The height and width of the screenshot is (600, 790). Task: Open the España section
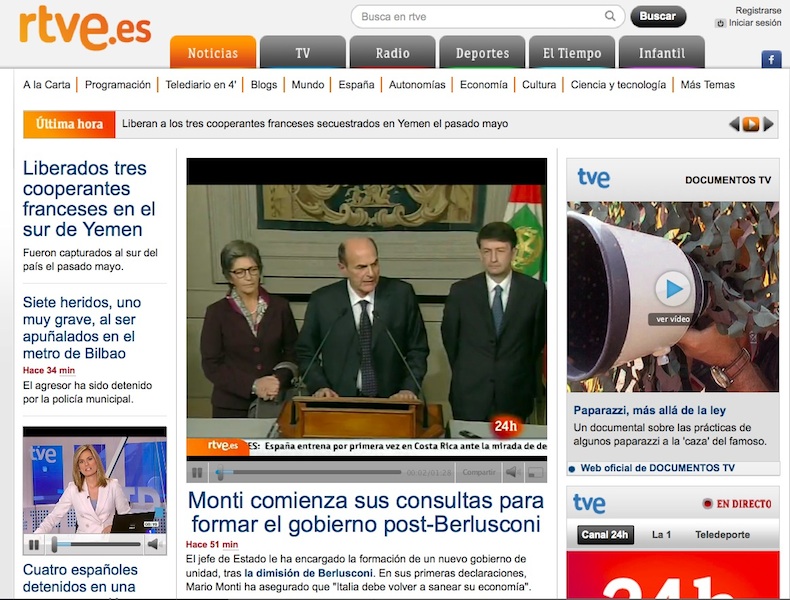(356, 85)
